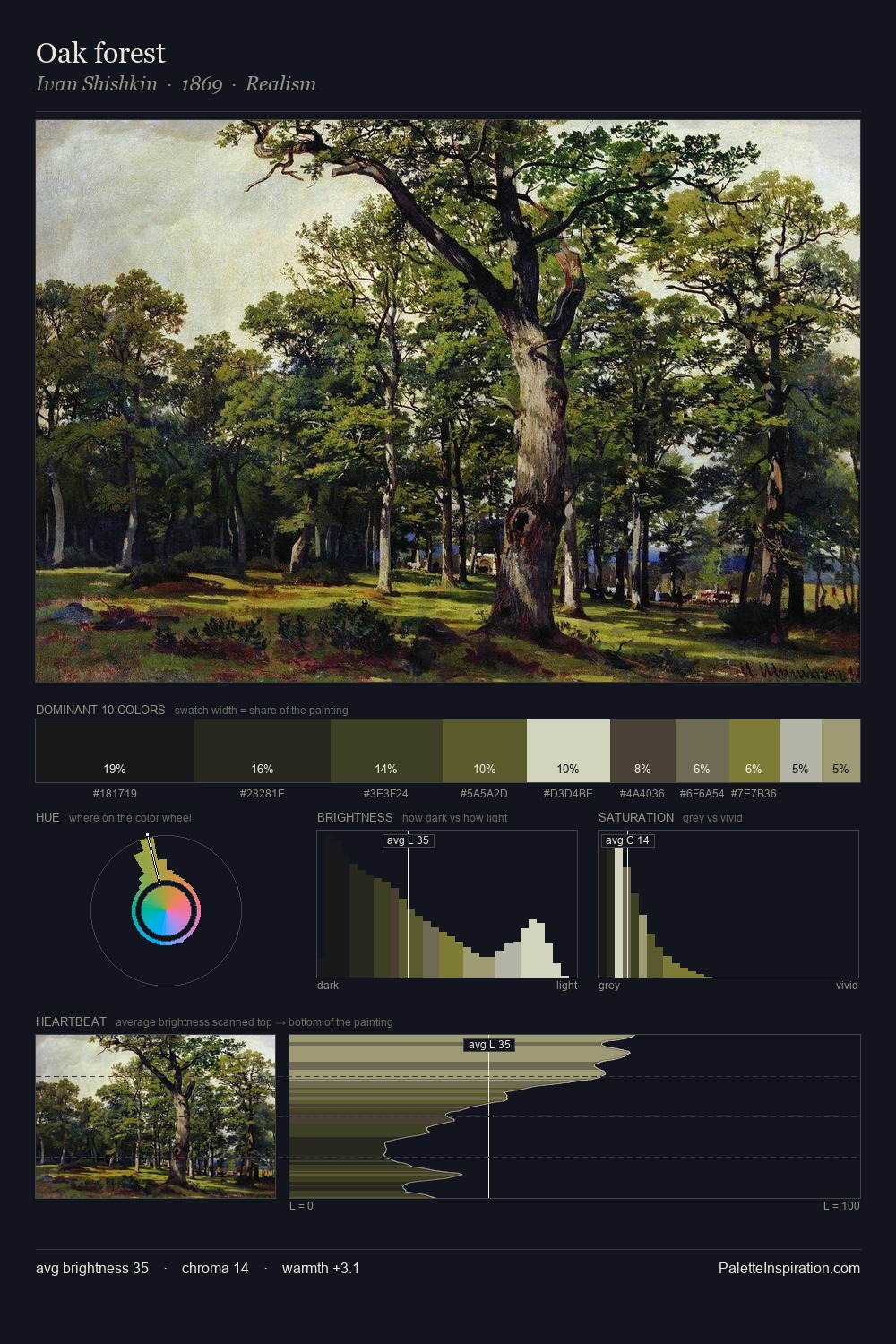Click the #28281E hex label
Viewport: 896px width, 1344px height.
point(263,794)
